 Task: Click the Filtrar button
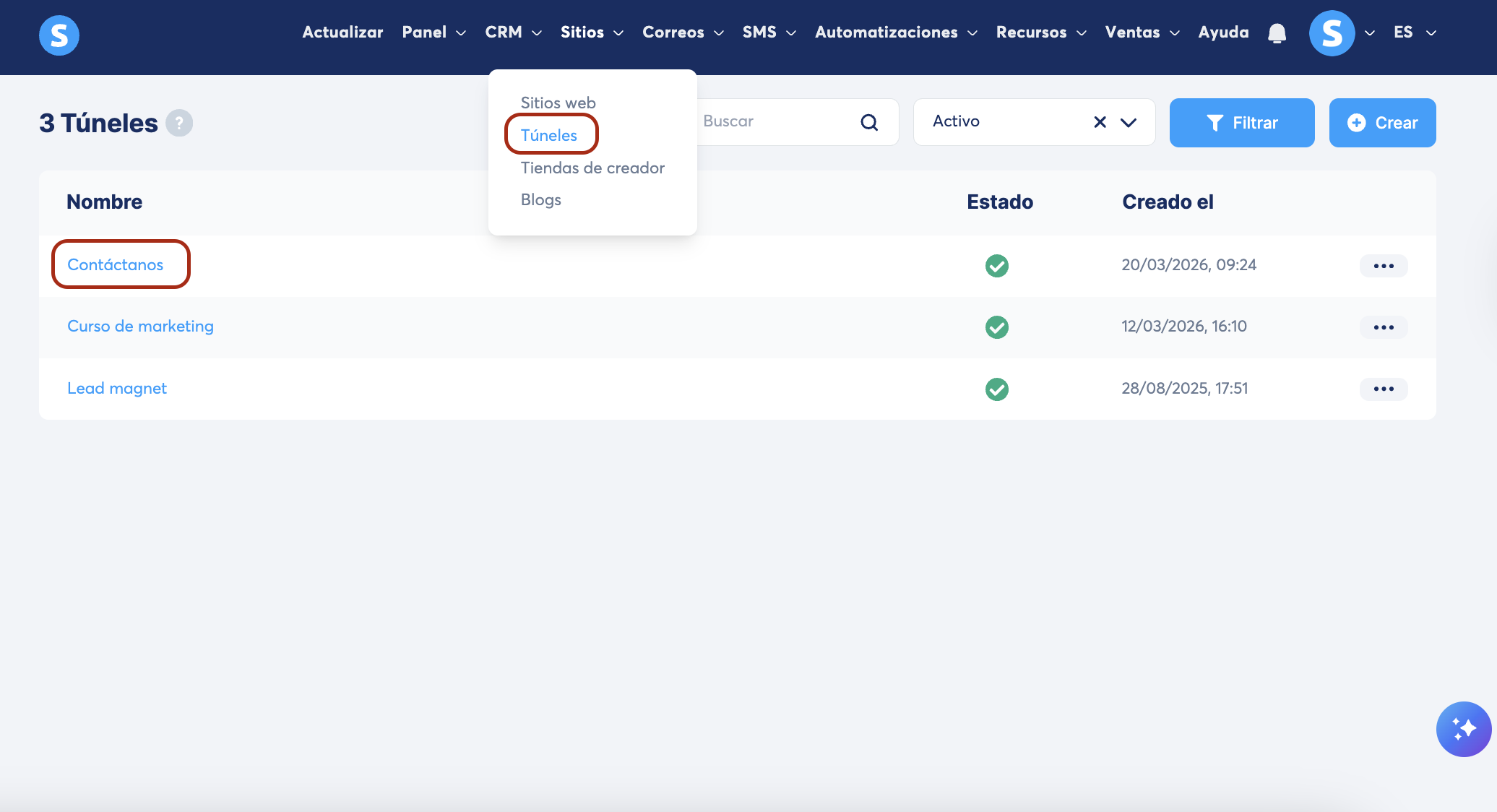[1241, 123]
